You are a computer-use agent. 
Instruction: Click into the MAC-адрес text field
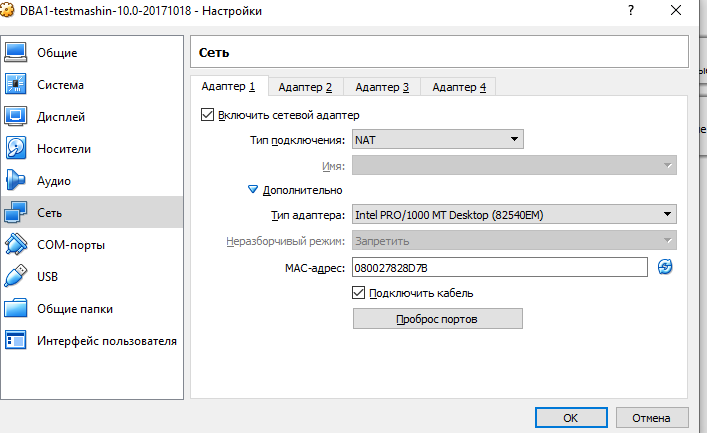pos(499,267)
